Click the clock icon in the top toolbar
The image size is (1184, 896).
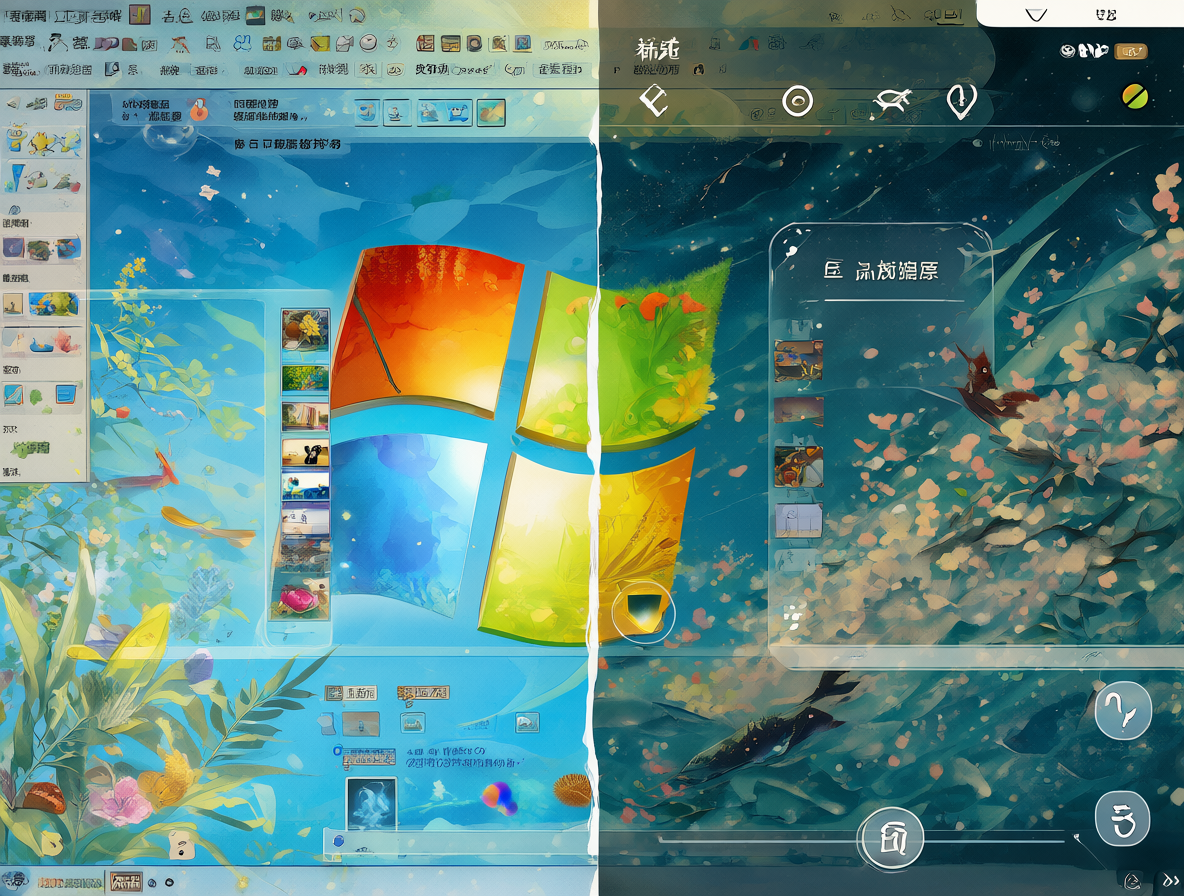[x=368, y=43]
